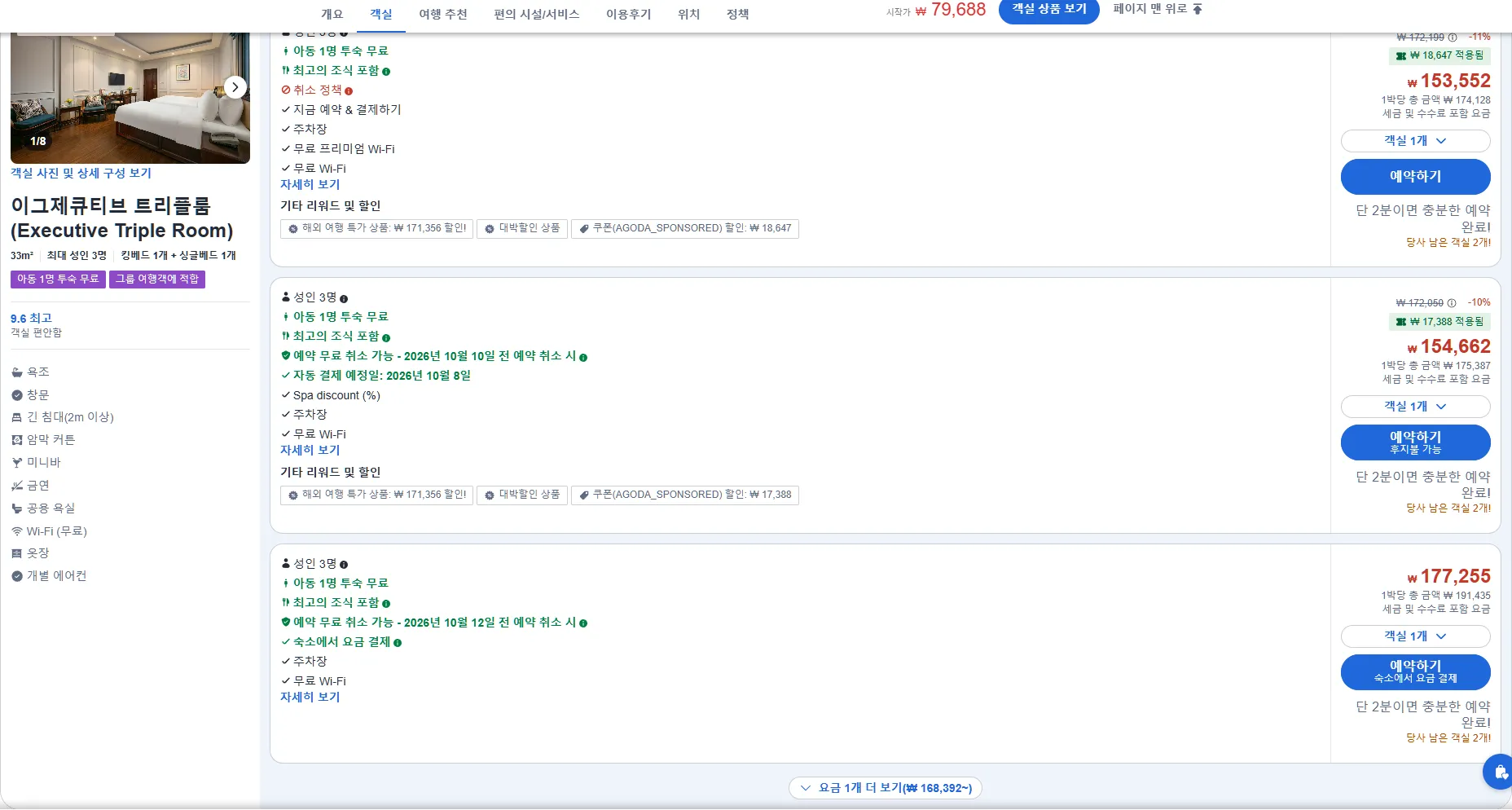The height and width of the screenshot is (810, 1512).
Task: Click 자세히 보기 in the ₩154,662 offer
Action: pyautogui.click(x=310, y=451)
